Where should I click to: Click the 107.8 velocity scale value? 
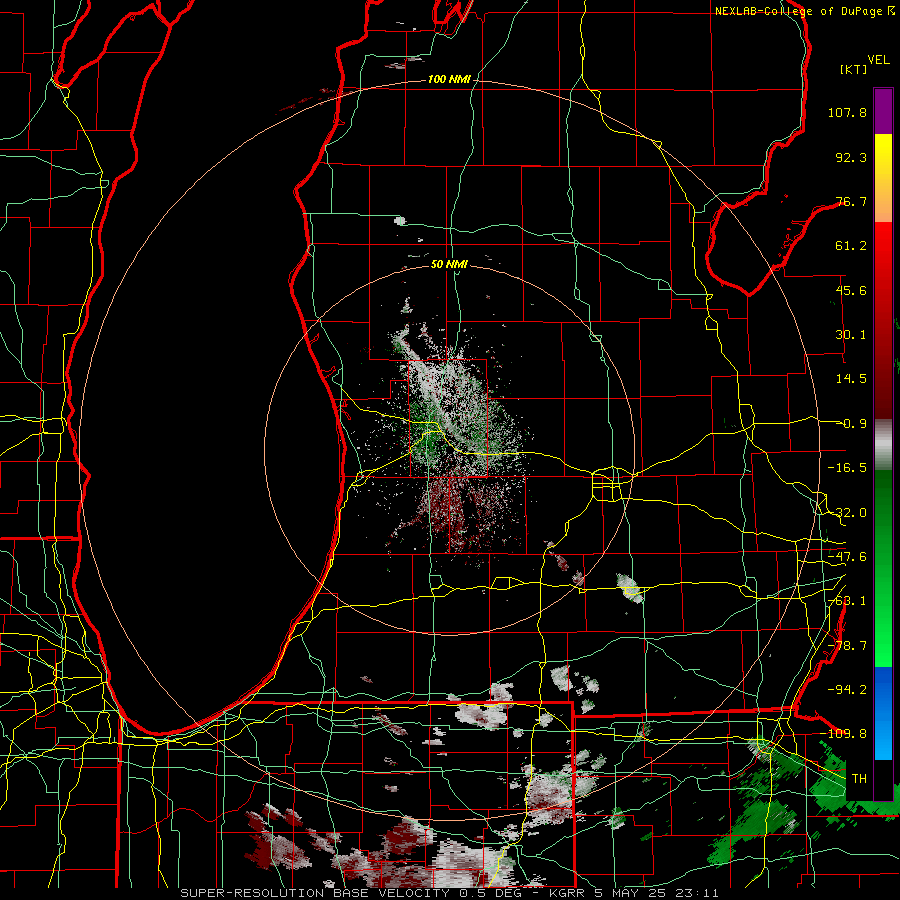(847, 112)
